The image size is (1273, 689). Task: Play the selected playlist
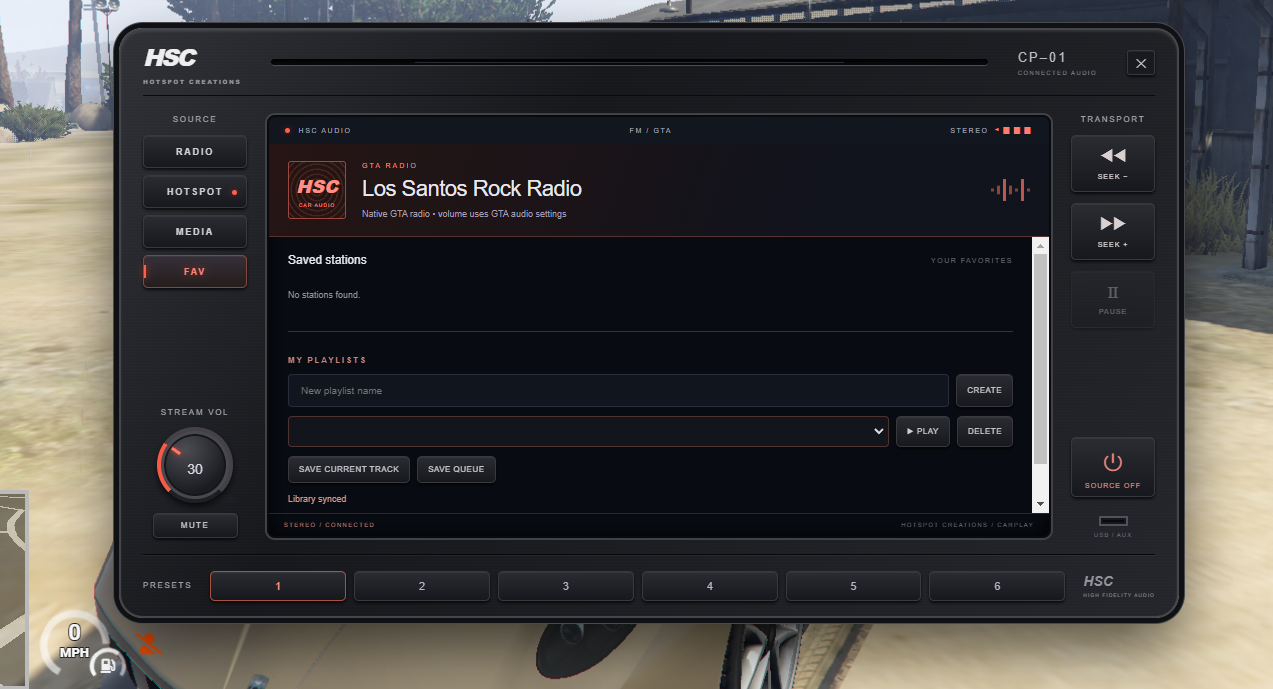(923, 431)
